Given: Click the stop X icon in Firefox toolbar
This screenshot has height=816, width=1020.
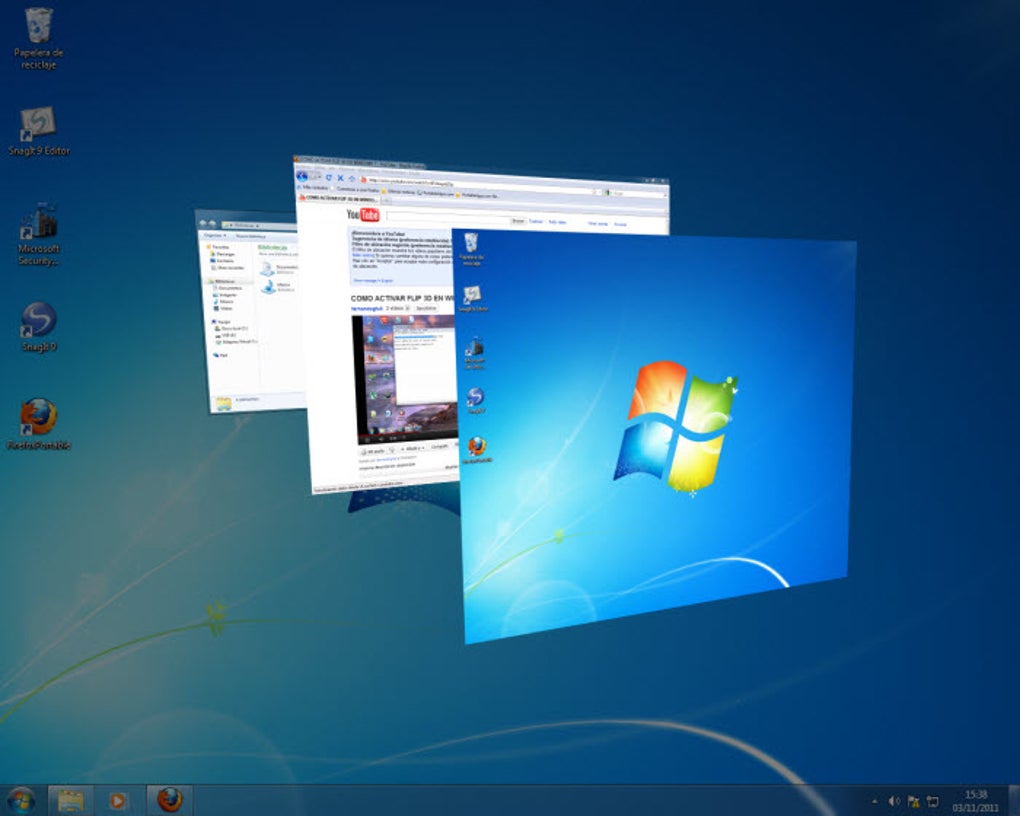Looking at the screenshot, I should (340, 178).
